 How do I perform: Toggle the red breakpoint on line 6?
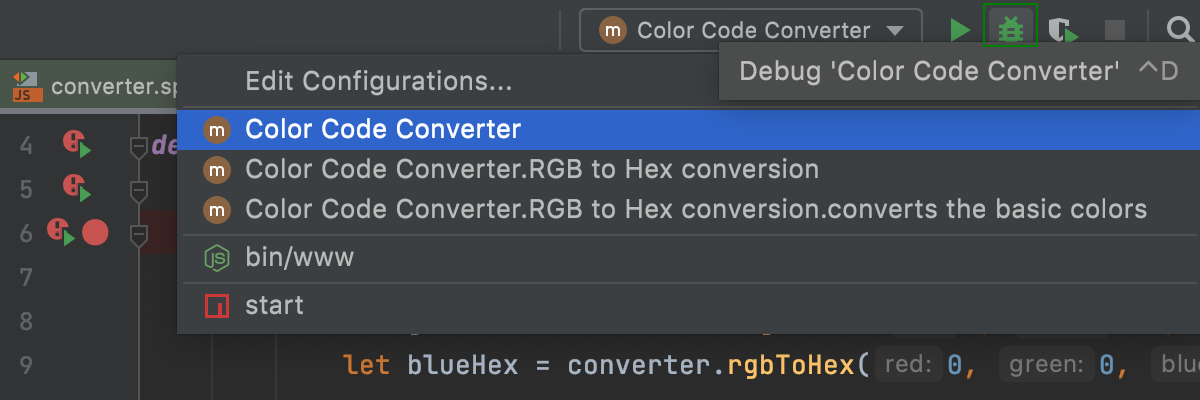95,233
